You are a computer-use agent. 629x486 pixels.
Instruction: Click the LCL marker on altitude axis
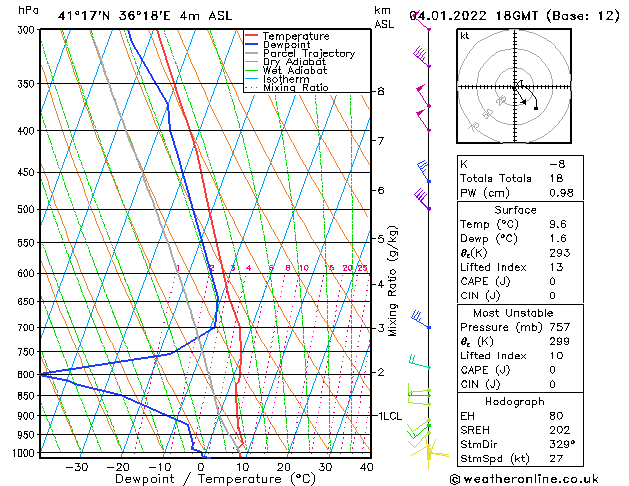pyautogui.click(x=390, y=416)
